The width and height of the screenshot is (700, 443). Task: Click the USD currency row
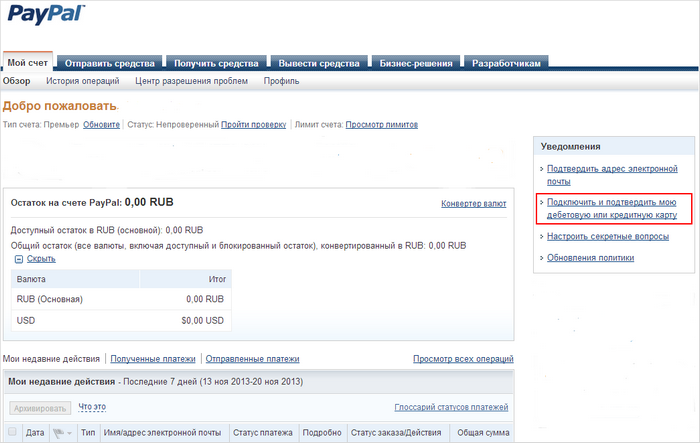(x=121, y=321)
